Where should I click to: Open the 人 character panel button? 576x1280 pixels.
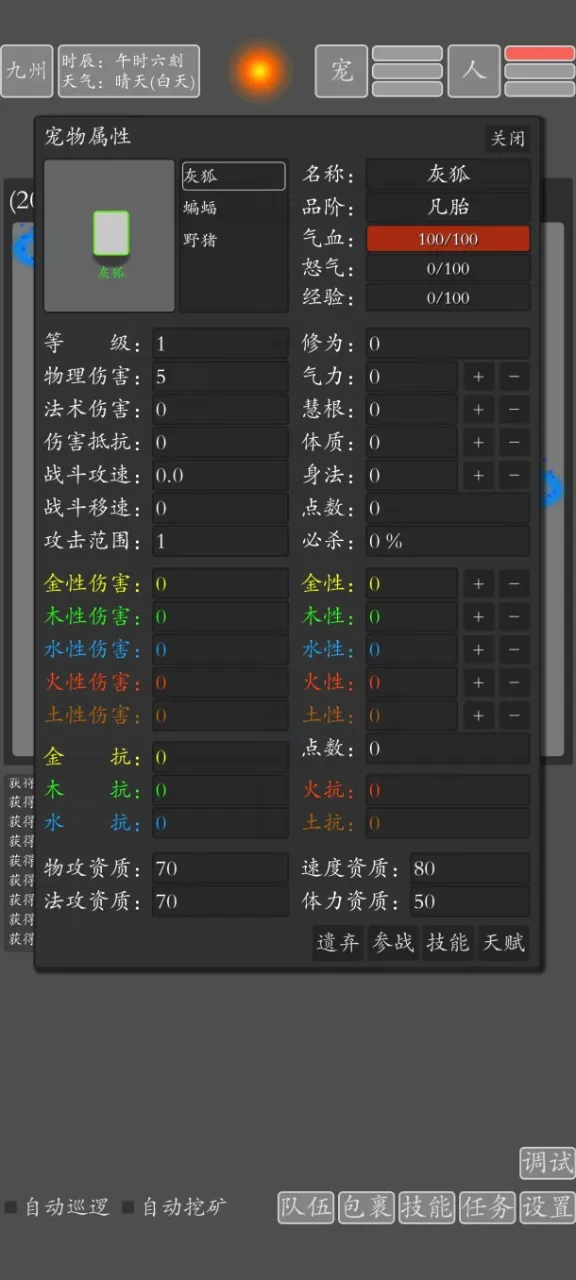click(x=474, y=71)
